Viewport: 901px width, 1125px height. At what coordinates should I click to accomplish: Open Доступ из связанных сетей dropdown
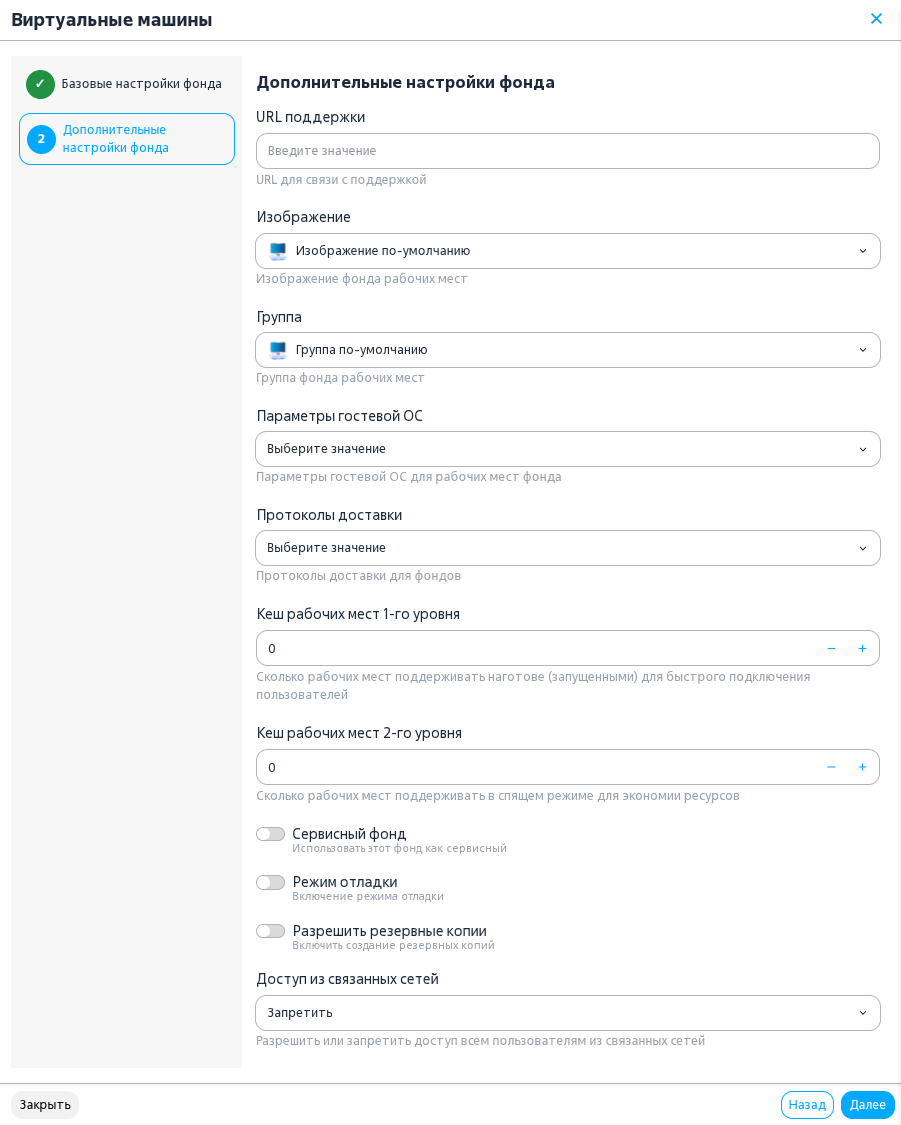[x=567, y=1013]
